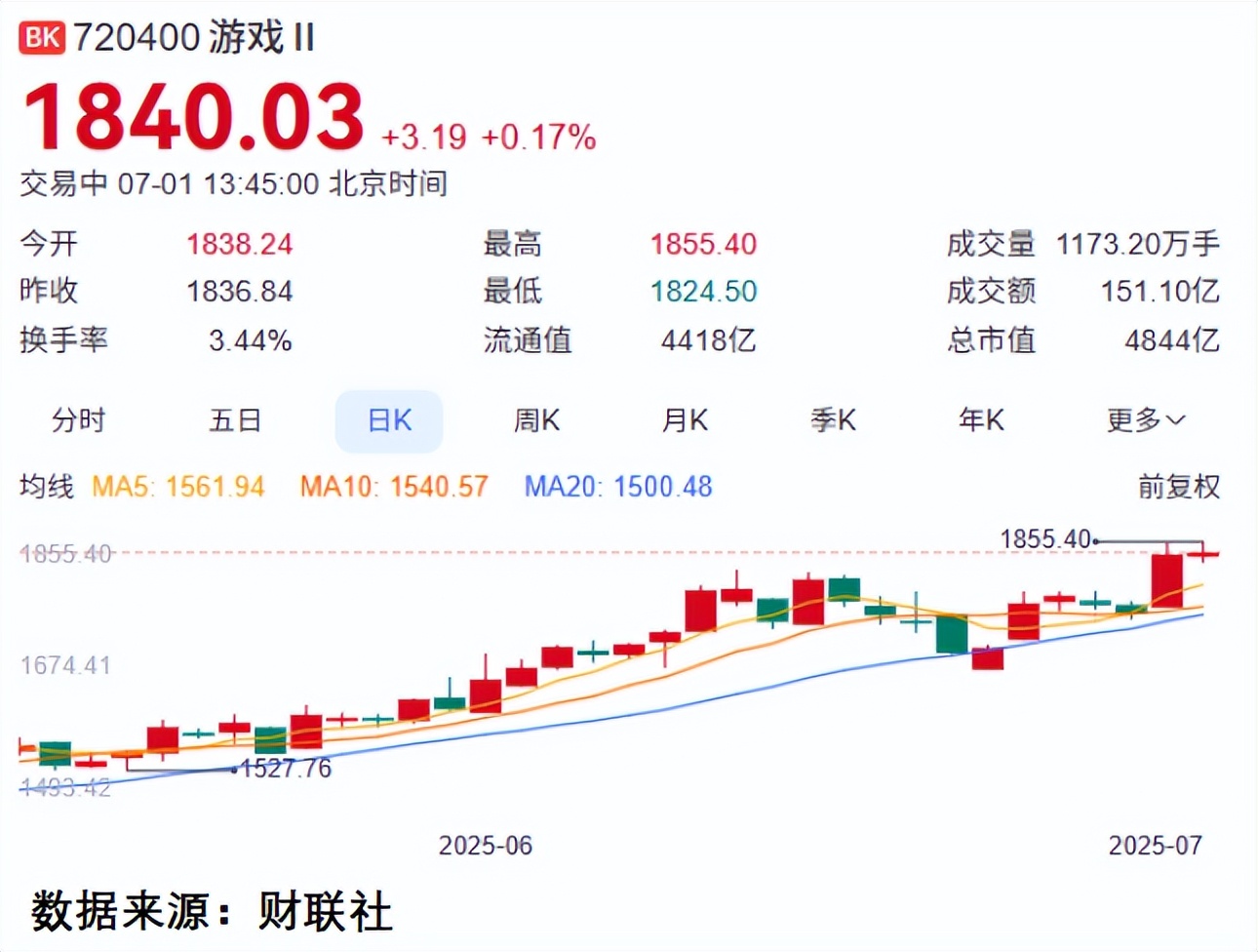Select the 日K chart tab
Screen dimensions: 1258x952
point(389,420)
